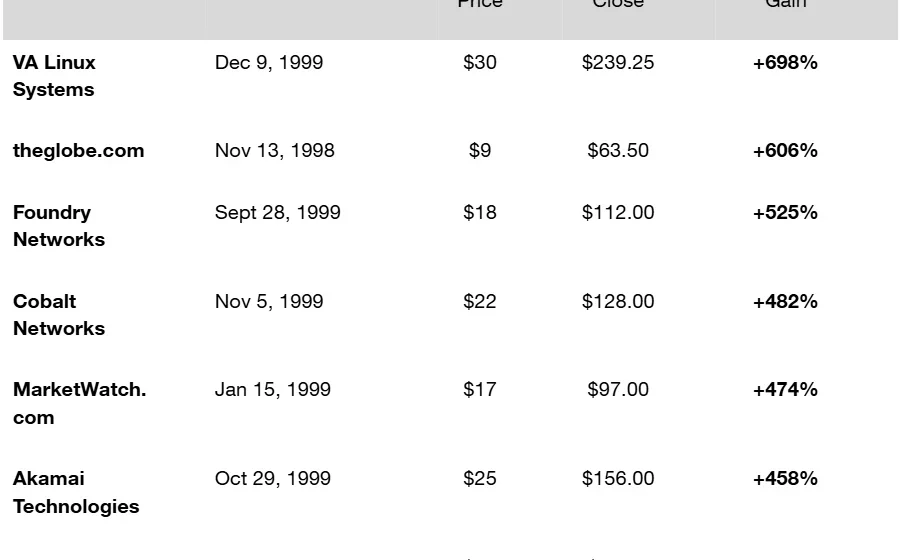Click the $112.00 closing price

click(x=618, y=212)
